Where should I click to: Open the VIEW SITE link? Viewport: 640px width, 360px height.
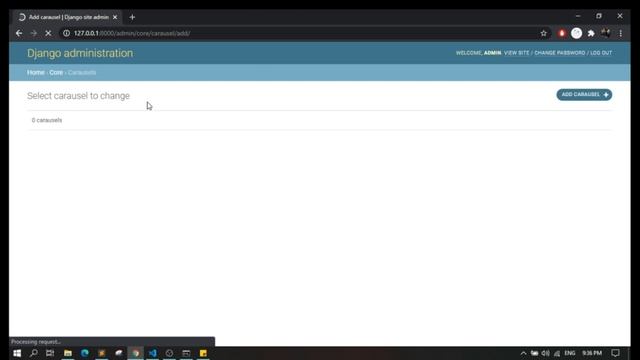pos(516,53)
